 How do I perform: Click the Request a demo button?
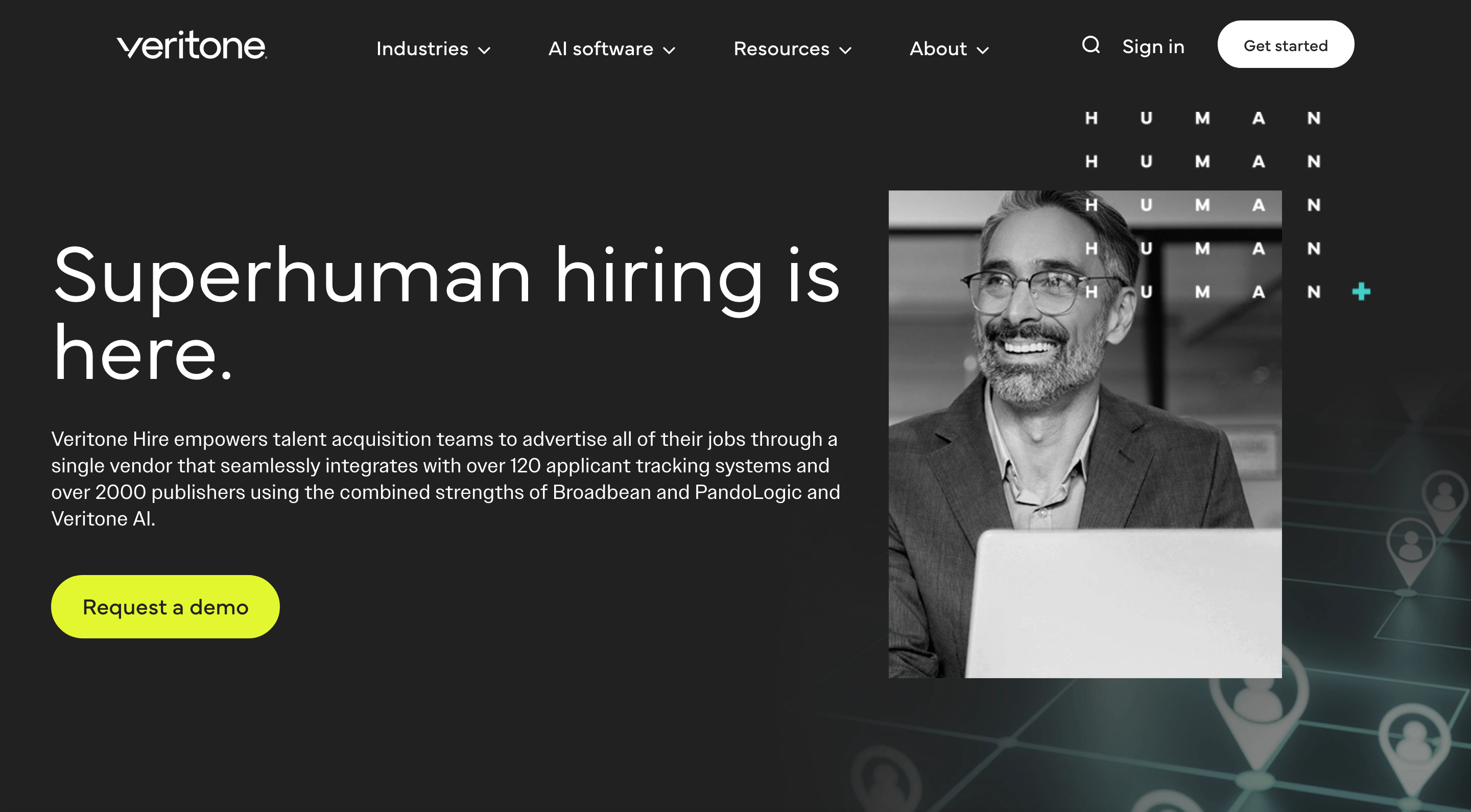pos(165,606)
